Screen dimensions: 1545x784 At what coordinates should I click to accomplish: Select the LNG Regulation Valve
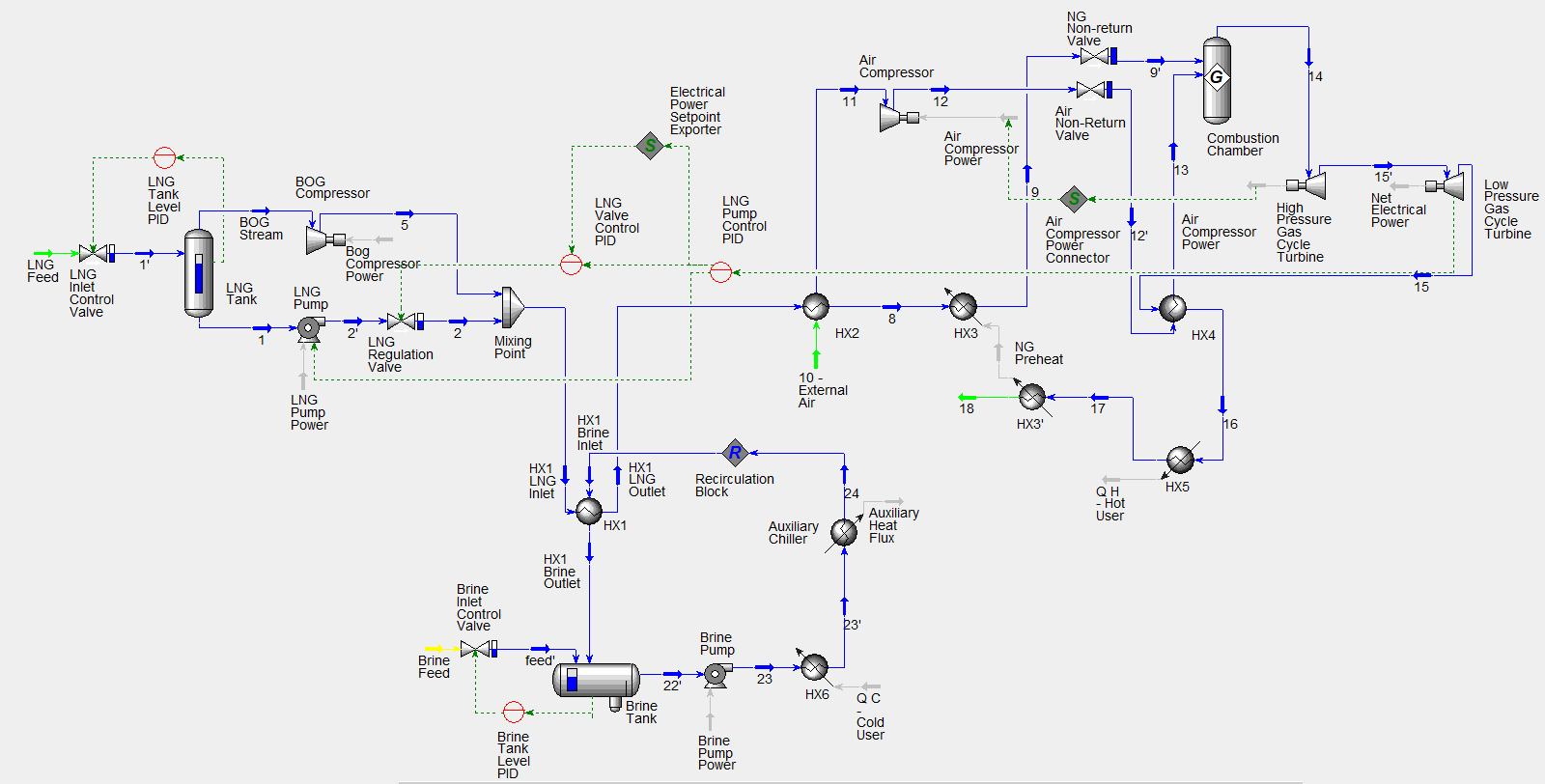click(x=403, y=322)
